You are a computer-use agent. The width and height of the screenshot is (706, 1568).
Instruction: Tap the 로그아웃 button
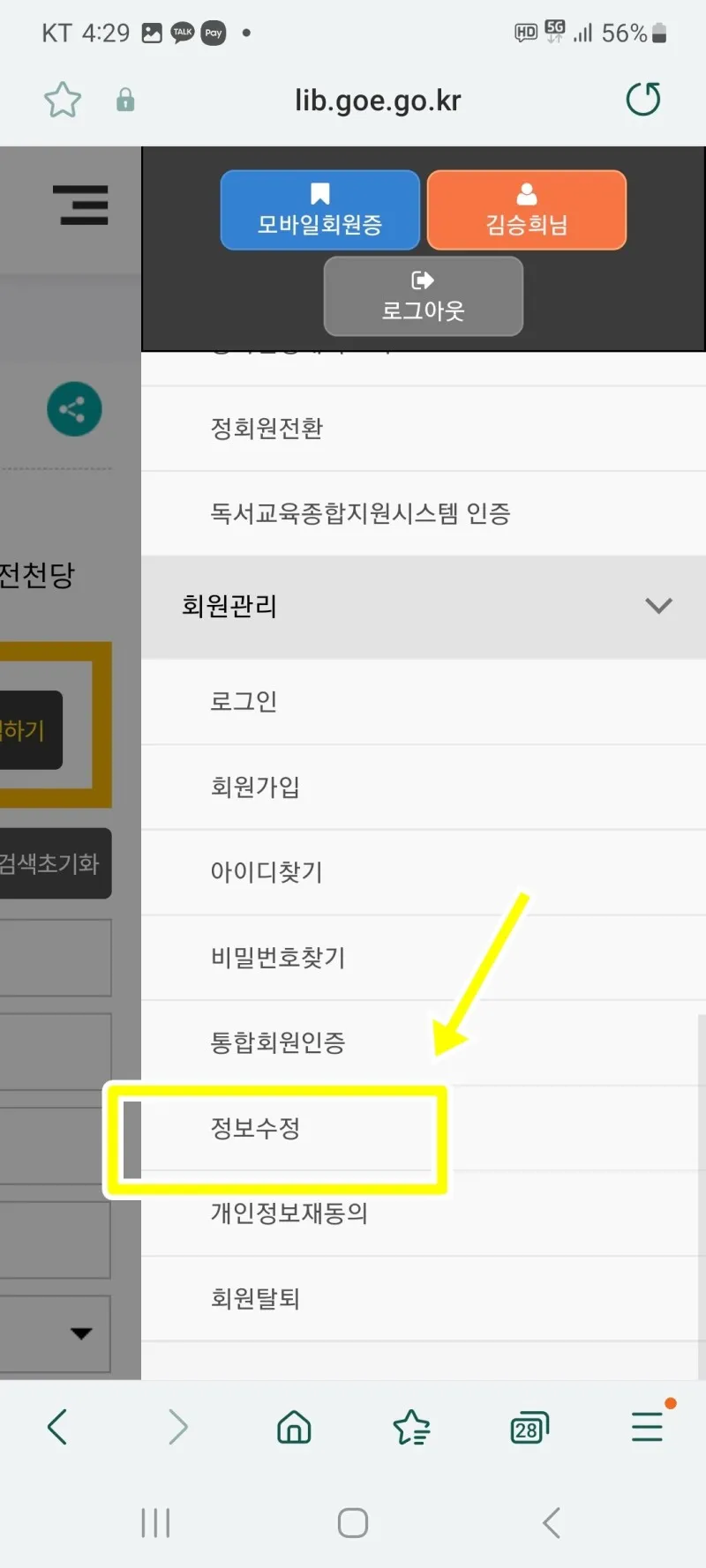tap(424, 296)
